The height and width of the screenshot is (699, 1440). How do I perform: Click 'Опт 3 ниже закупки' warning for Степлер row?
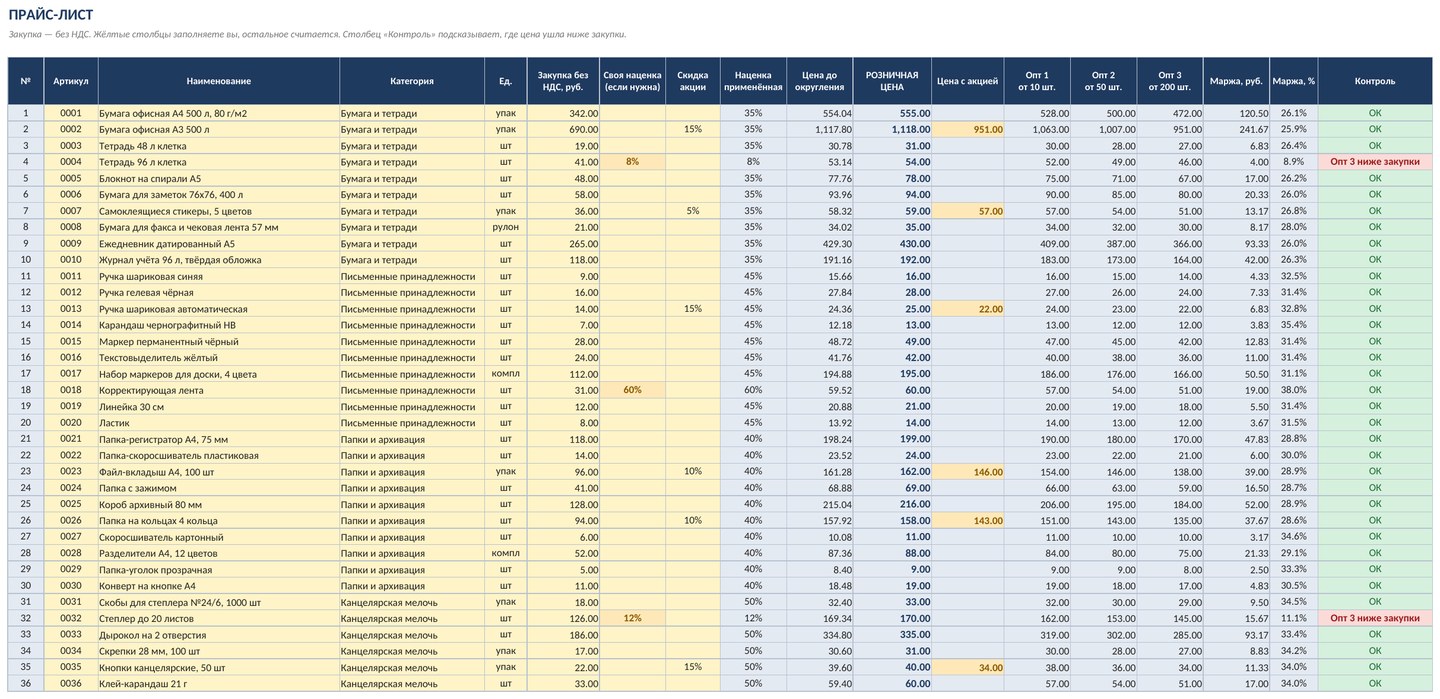pos(1375,618)
